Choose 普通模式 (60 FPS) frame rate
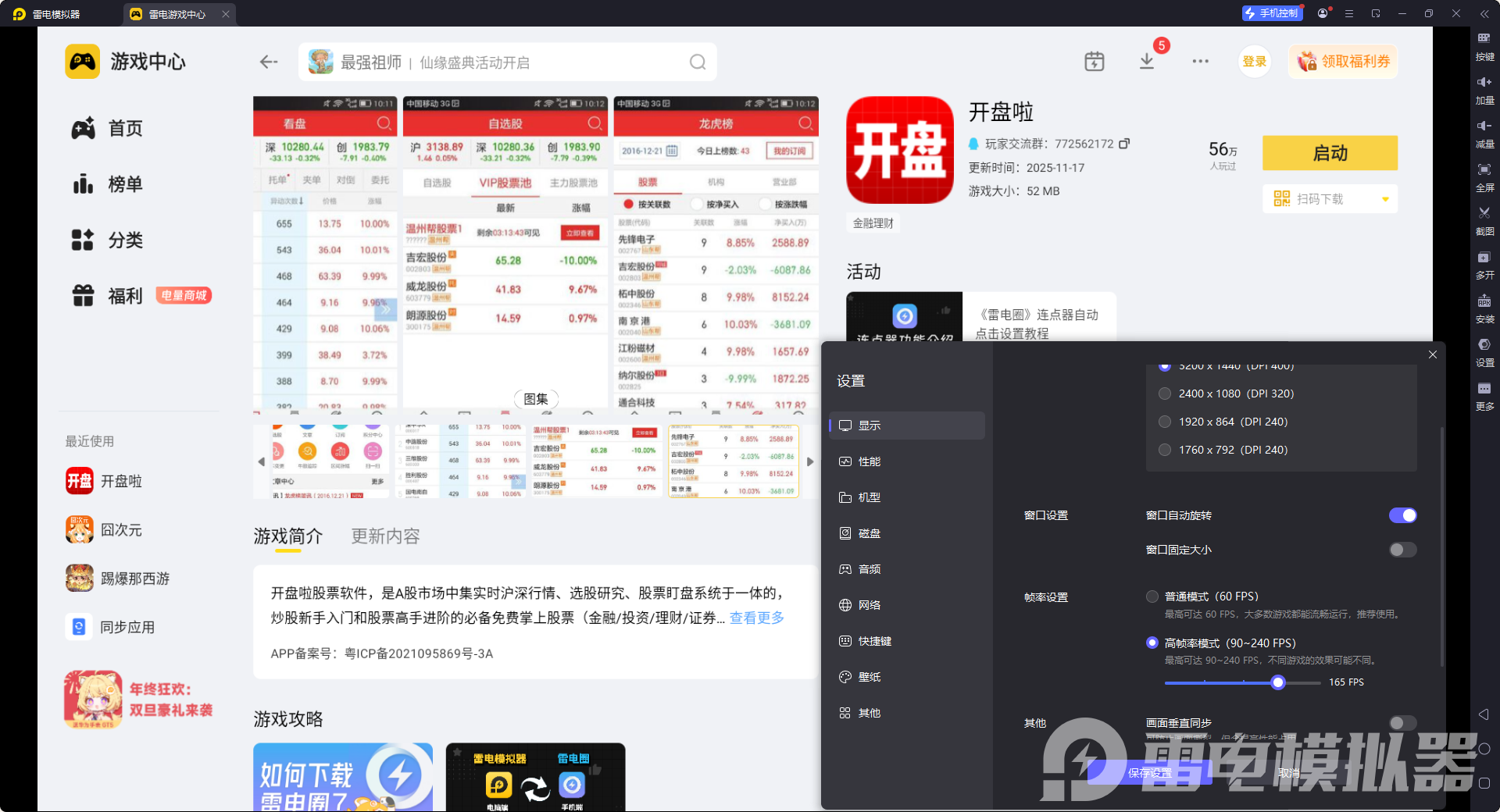Screen dimensions: 1500x812 click(x=1152, y=597)
